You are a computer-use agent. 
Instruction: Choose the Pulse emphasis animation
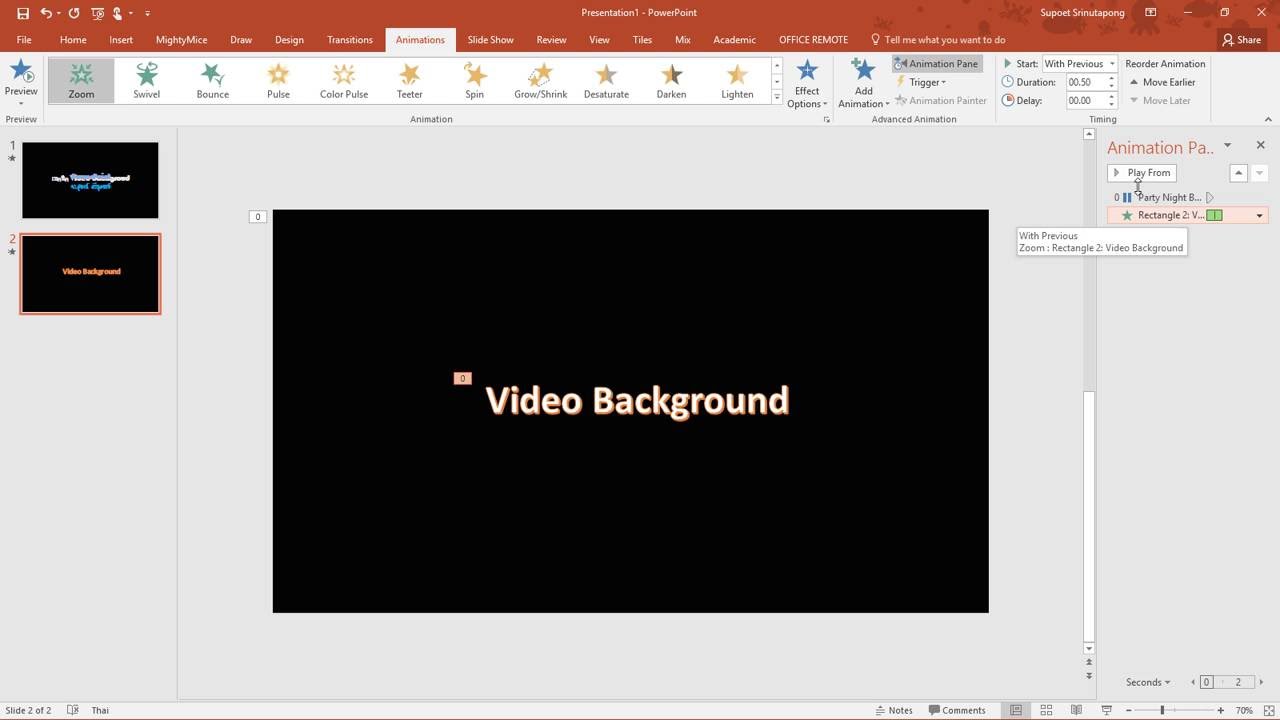click(x=278, y=80)
